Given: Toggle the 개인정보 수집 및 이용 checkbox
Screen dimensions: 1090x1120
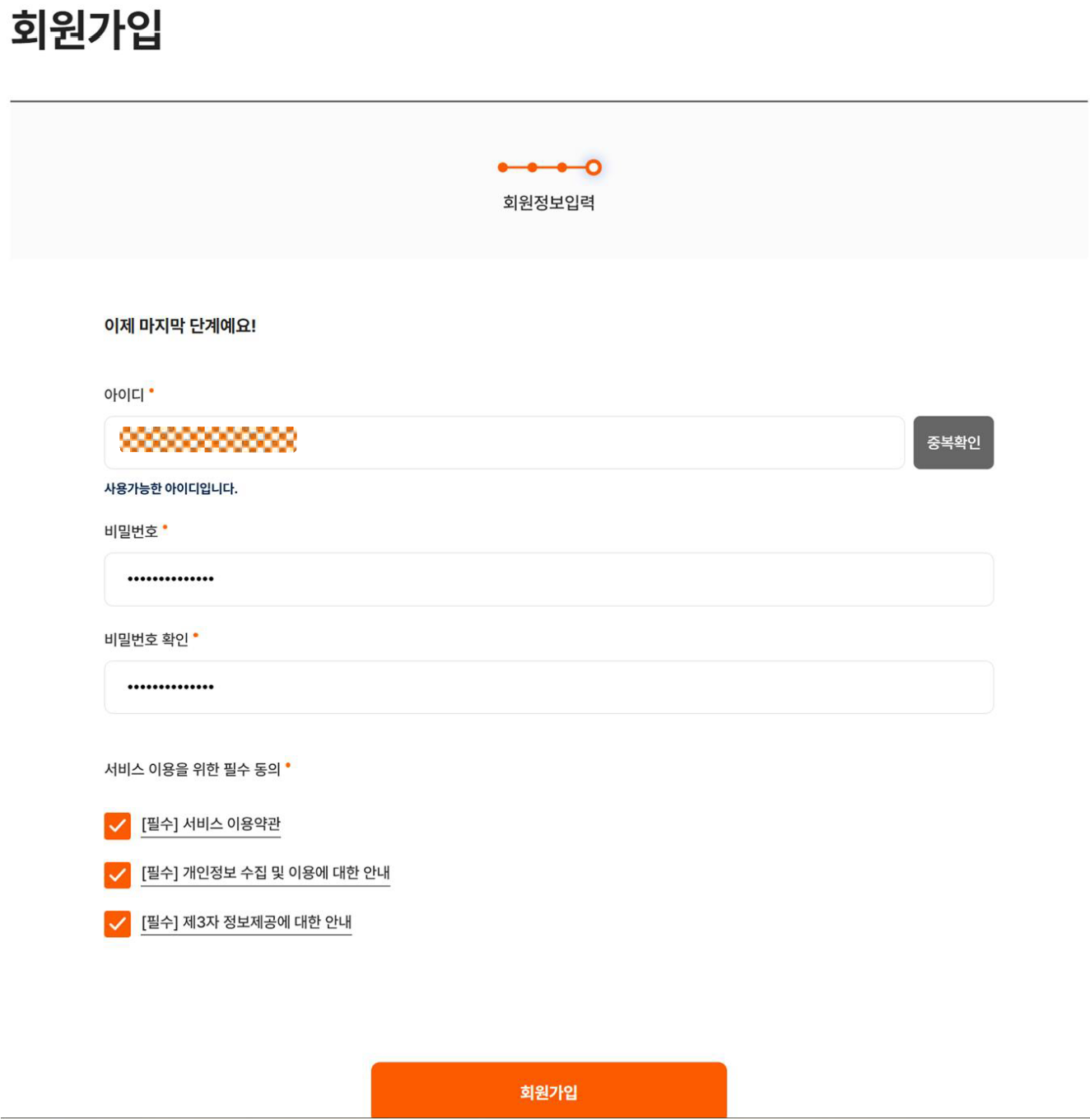Looking at the screenshot, I should point(118,875).
